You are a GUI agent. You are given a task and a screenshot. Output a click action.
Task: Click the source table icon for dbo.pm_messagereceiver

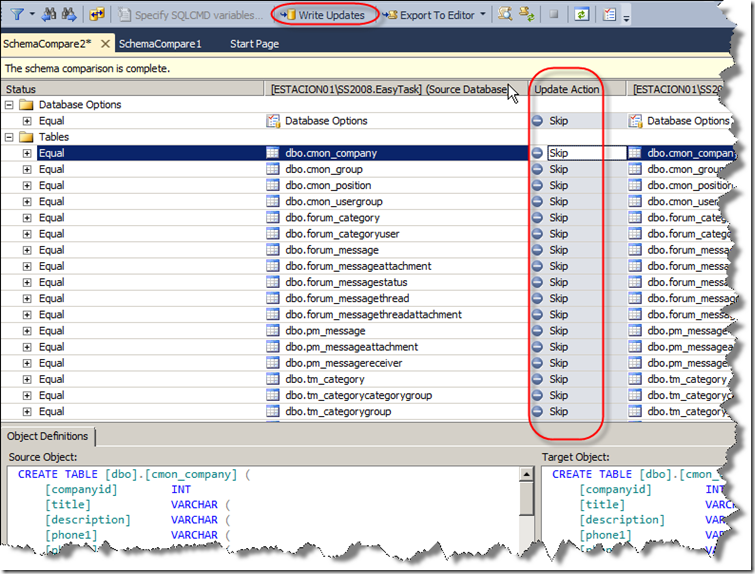click(273, 363)
